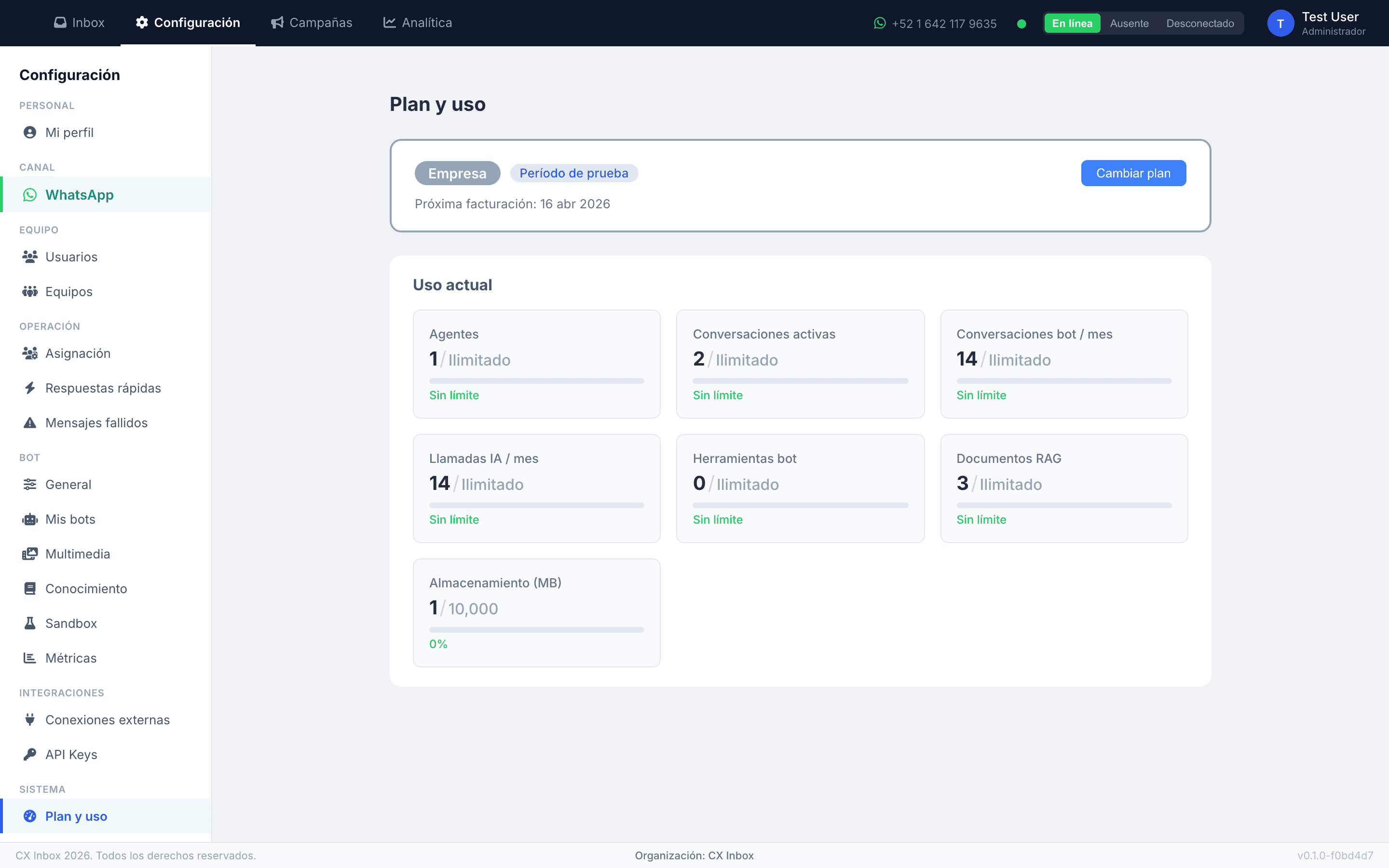Image resolution: width=1389 pixels, height=868 pixels.
Task: Click the Cambiar plan button
Action: pyautogui.click(x=1133, y=174)
